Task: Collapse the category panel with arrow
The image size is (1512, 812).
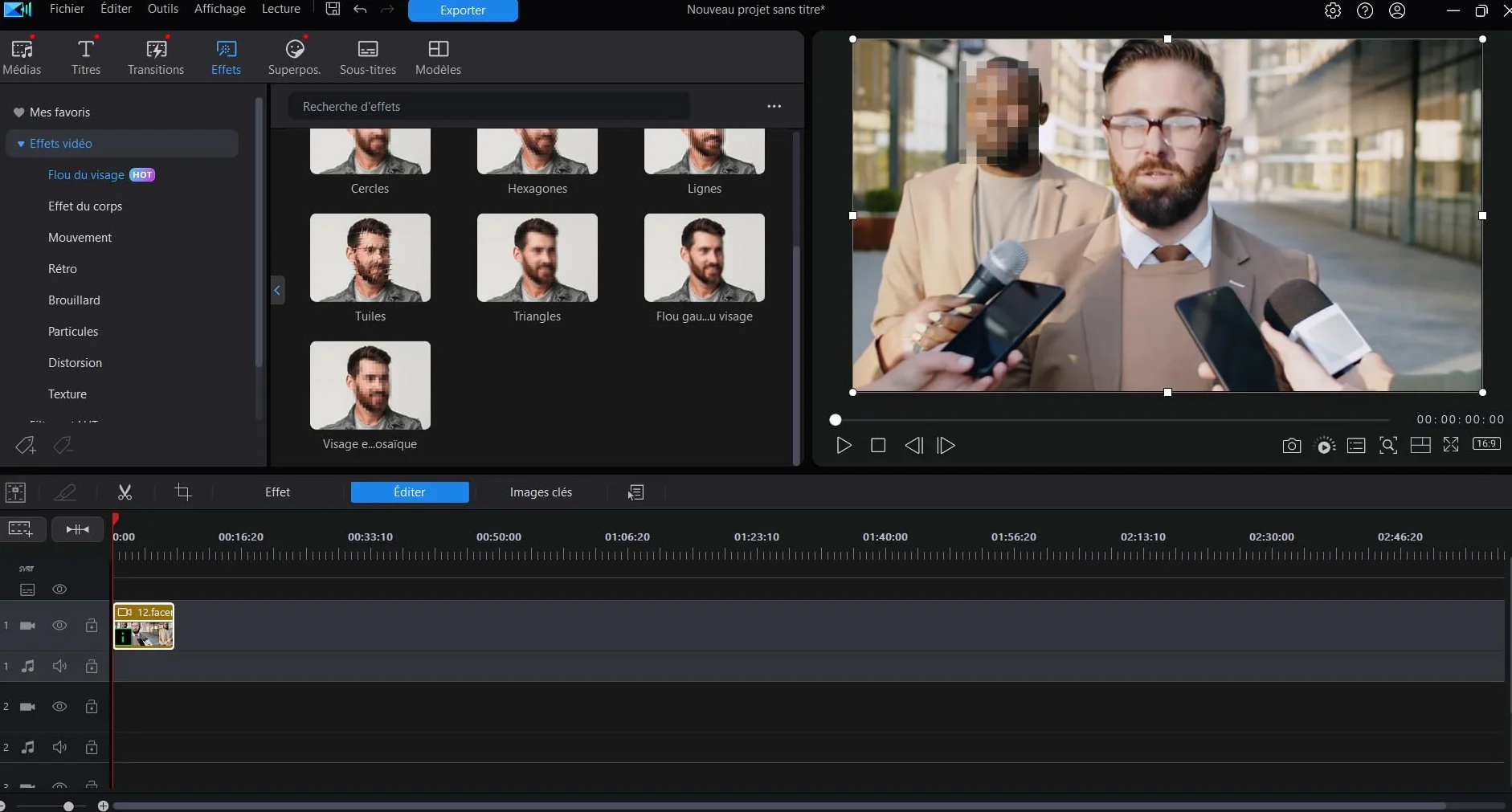Action: [277, 290]
